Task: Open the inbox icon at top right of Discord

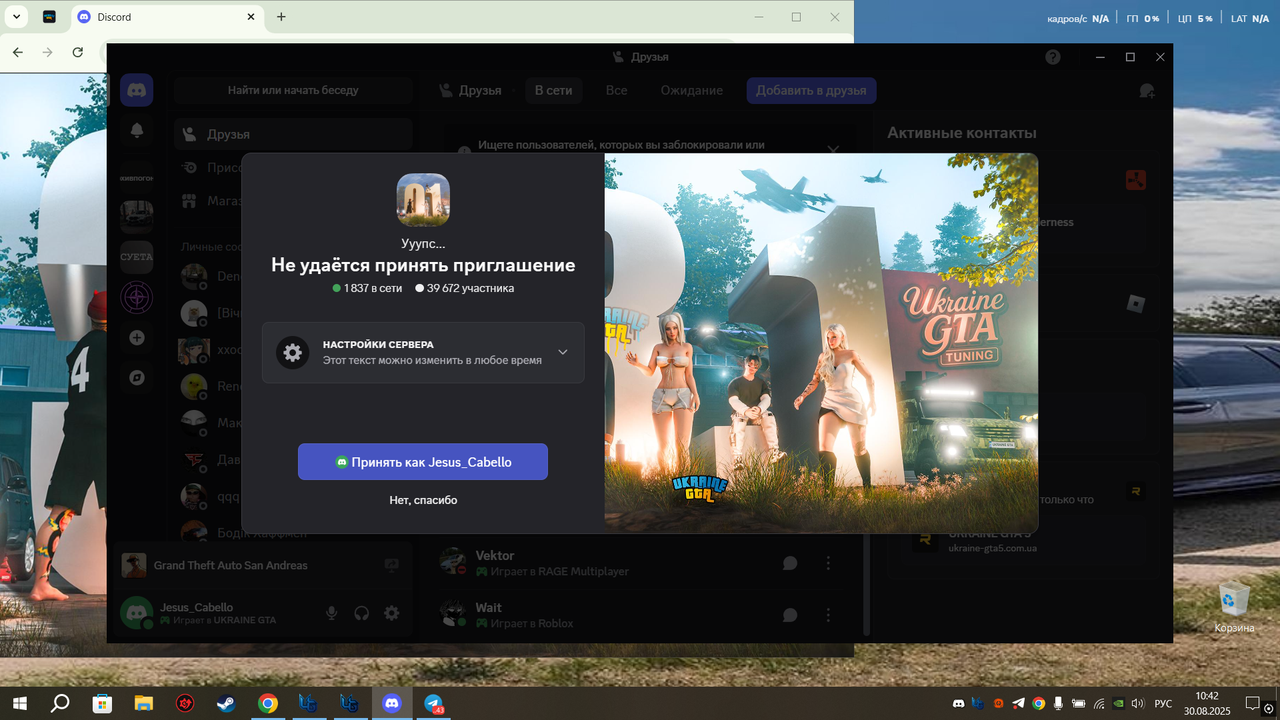Action: pos(1147,90)
